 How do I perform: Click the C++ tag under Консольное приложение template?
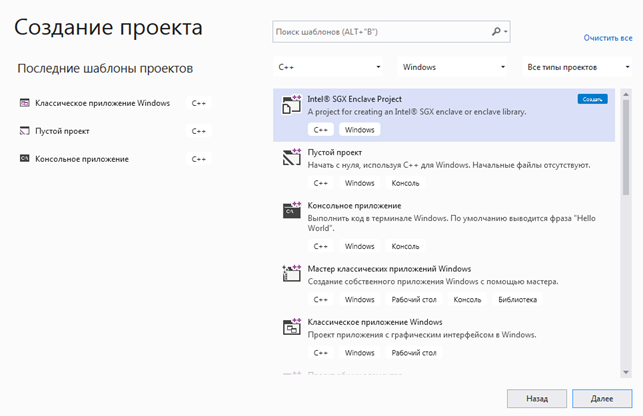click(x=321, y=246)
